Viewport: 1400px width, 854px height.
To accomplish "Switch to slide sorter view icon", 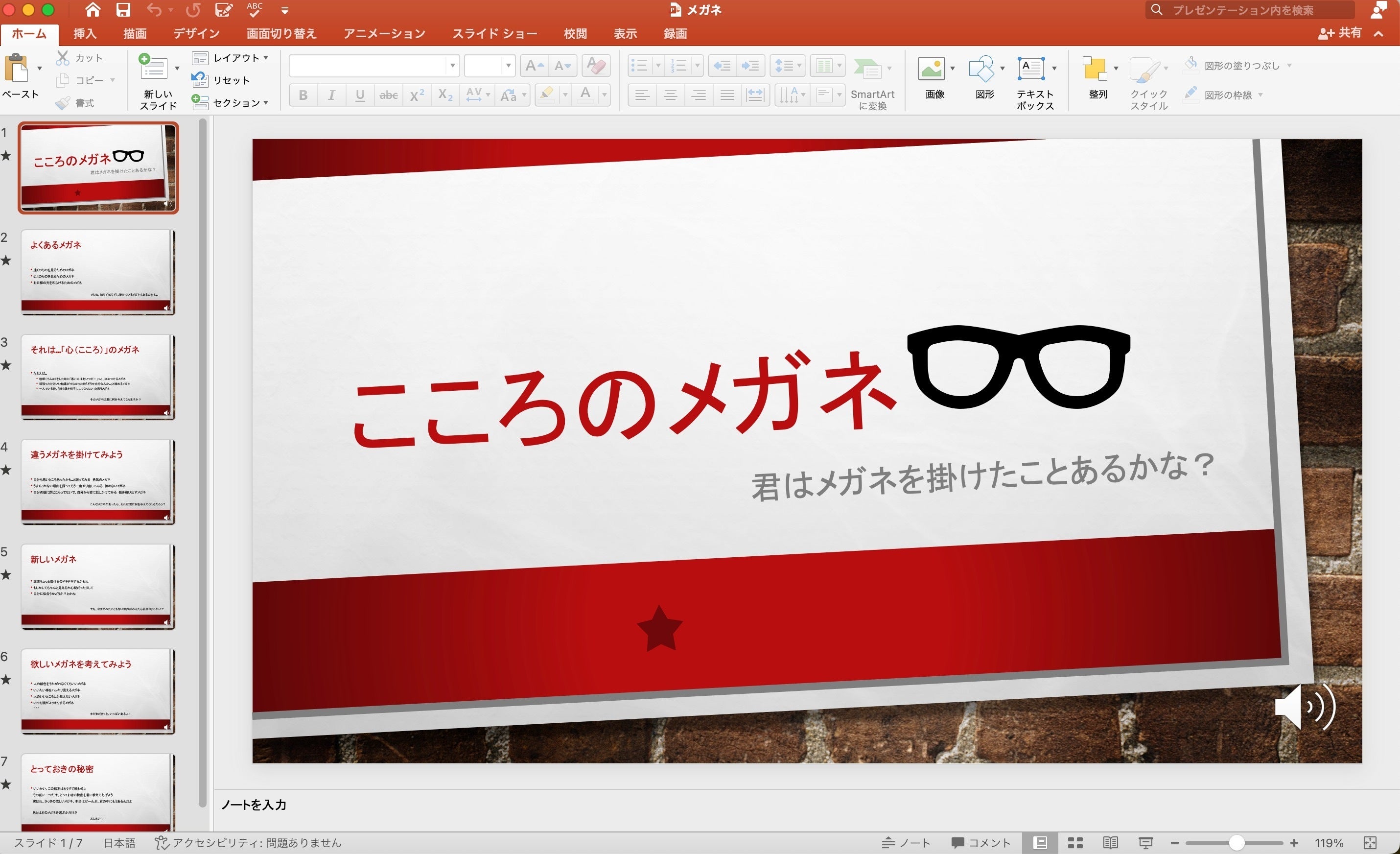I will [x=1075, y=843].
